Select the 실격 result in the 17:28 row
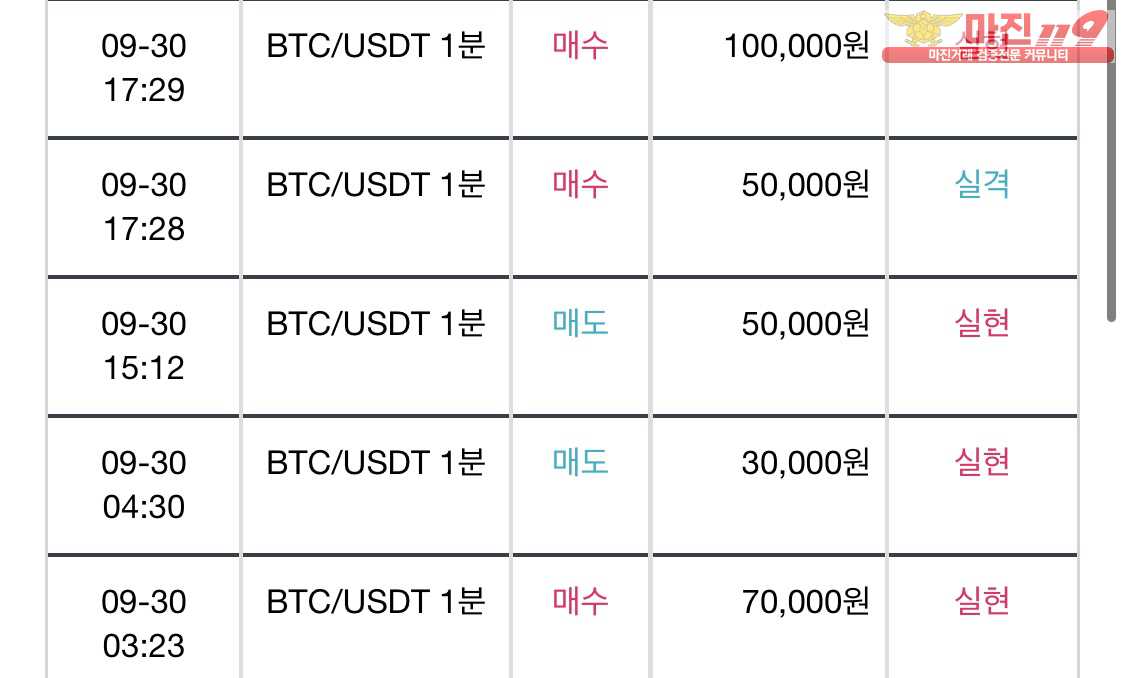 point(982,184)
